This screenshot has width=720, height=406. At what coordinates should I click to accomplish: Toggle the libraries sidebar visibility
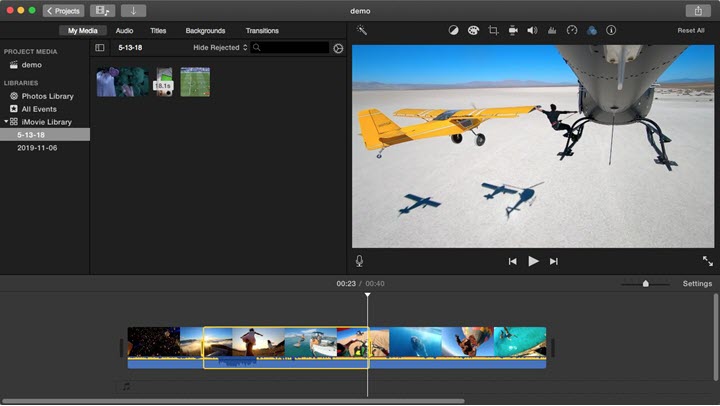click(x=100, y=48)
